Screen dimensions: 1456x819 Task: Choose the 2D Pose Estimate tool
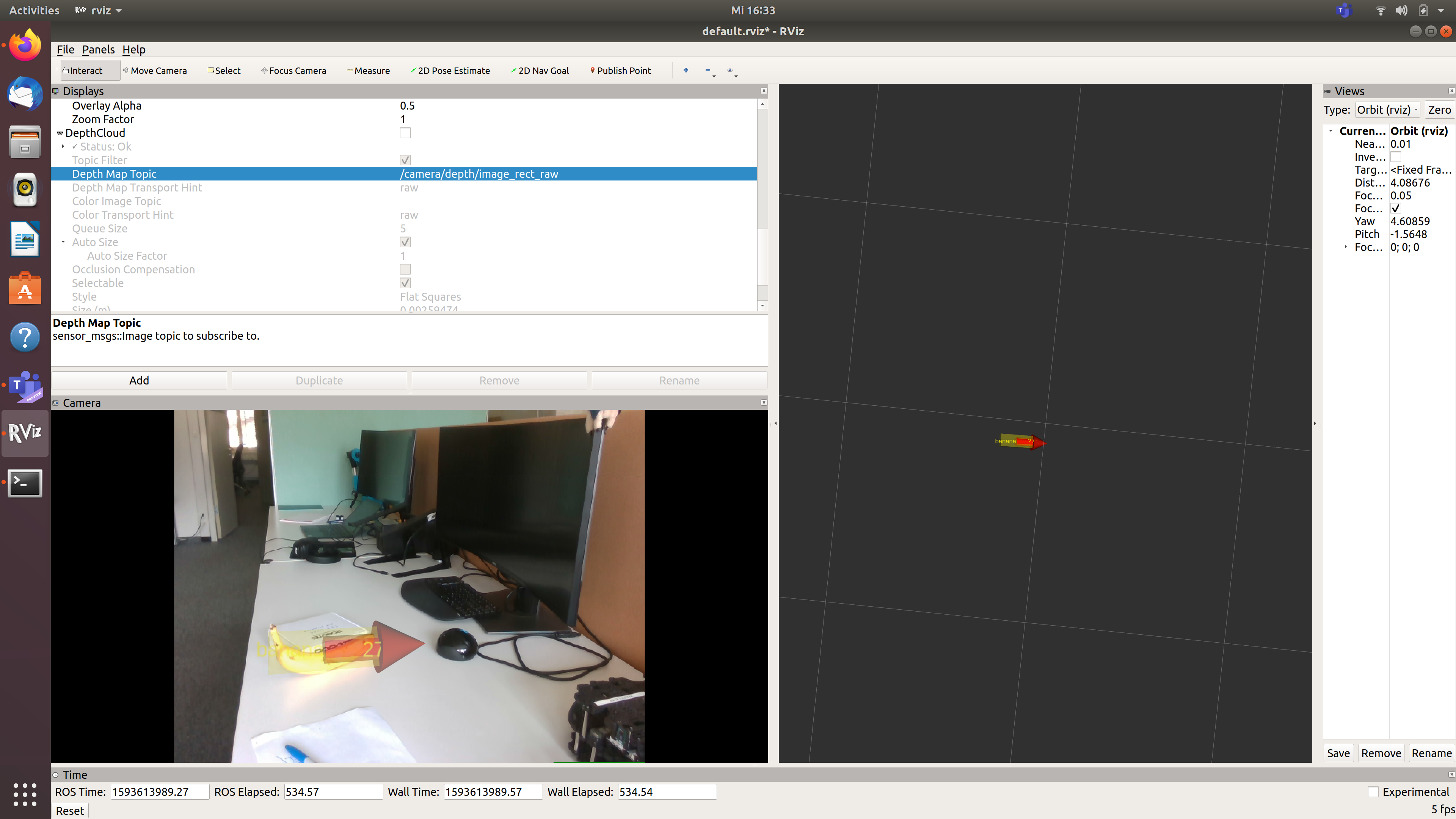click(450, 70)
